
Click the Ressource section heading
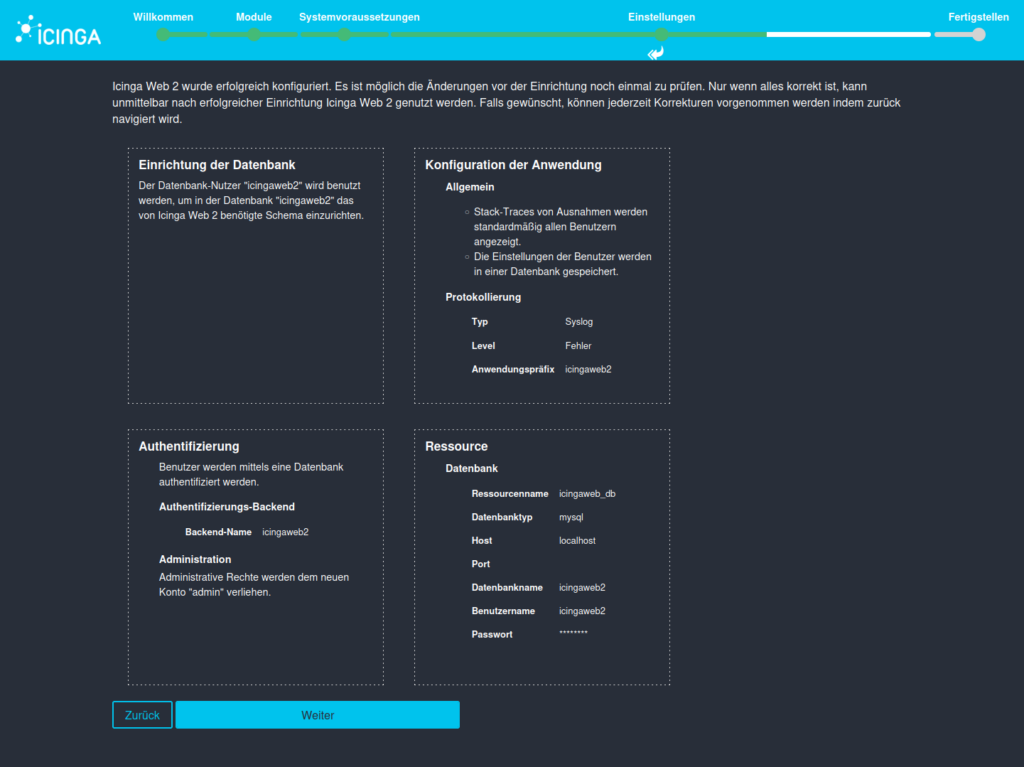pos(456,446)
